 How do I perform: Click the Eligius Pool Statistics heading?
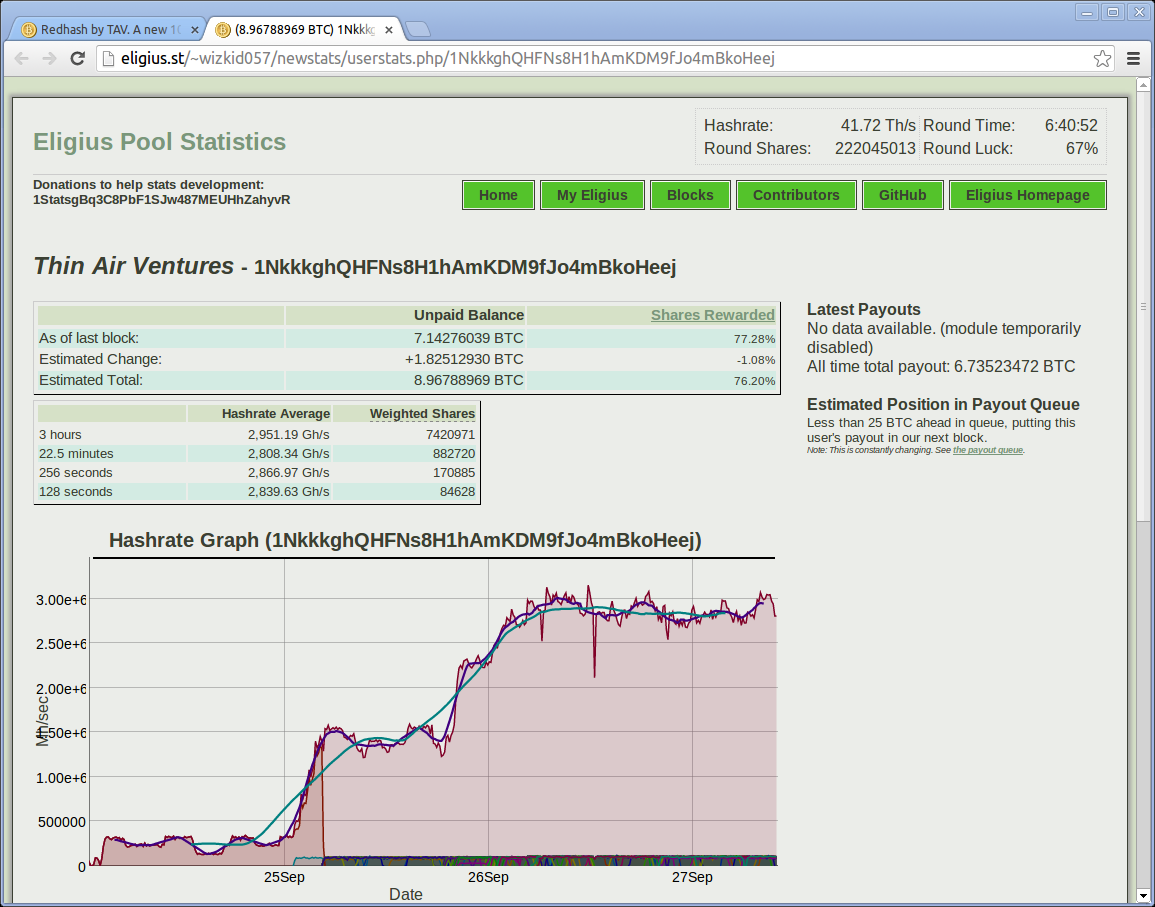159,141
